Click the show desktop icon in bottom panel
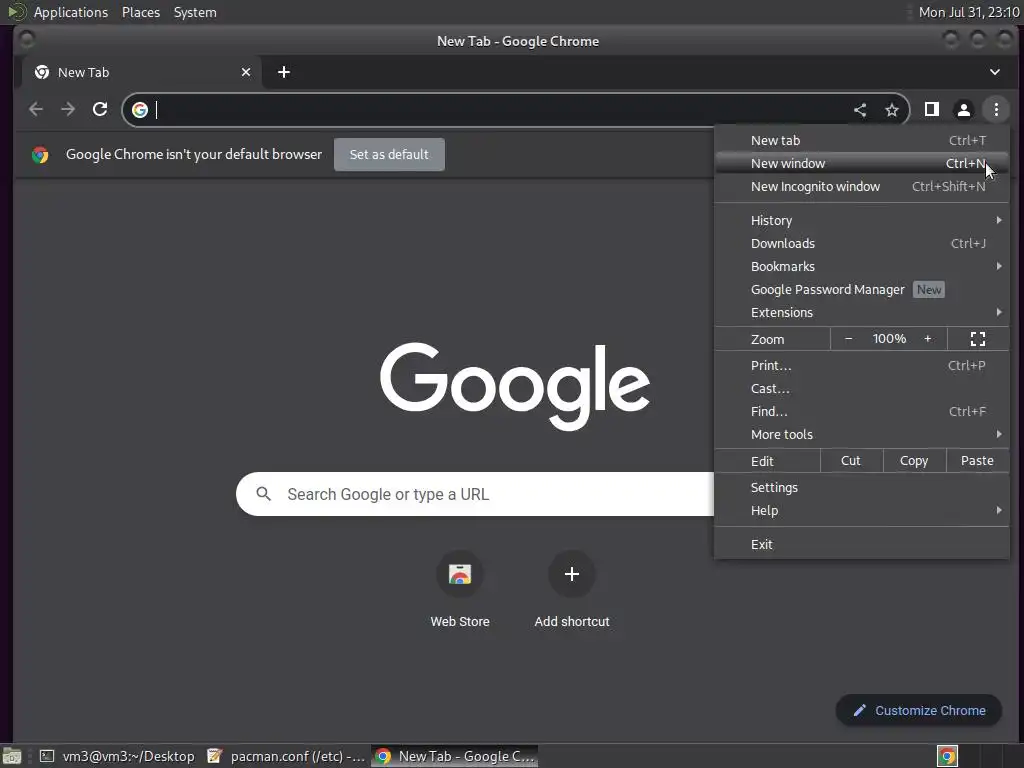Viewport: 1024px width, 768px height. [12, 756]
